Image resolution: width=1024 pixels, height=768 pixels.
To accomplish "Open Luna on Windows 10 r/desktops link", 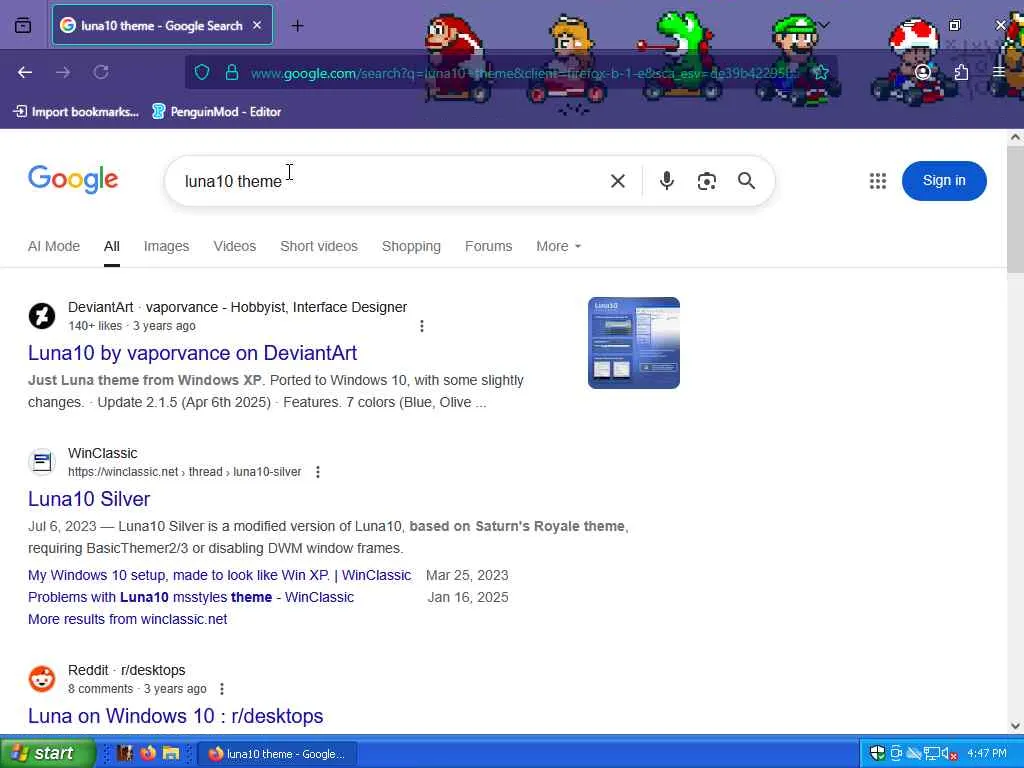I will 175,716.
